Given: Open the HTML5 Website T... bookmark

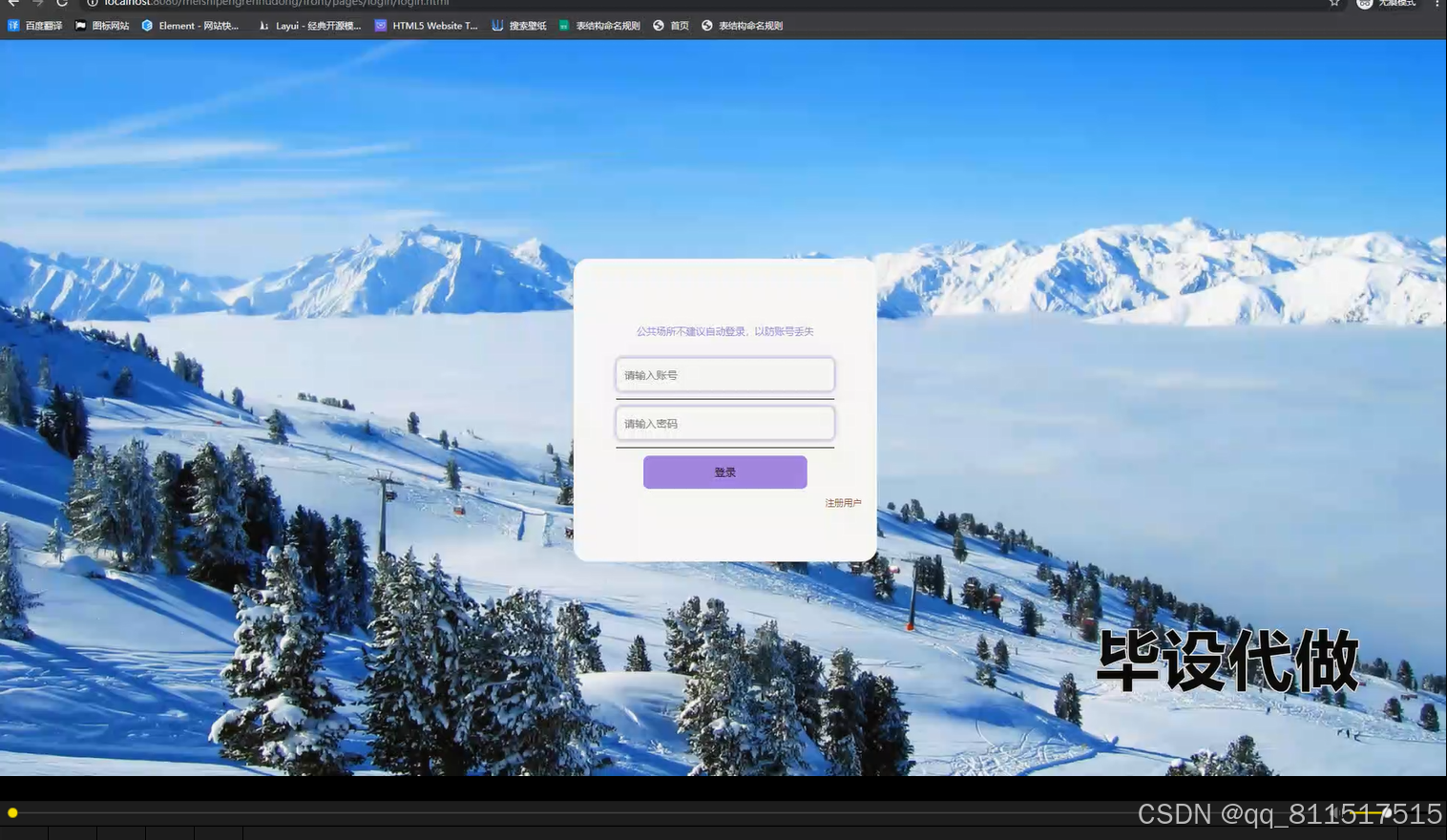Looking at the screenshot, I should tap(426, 26).
